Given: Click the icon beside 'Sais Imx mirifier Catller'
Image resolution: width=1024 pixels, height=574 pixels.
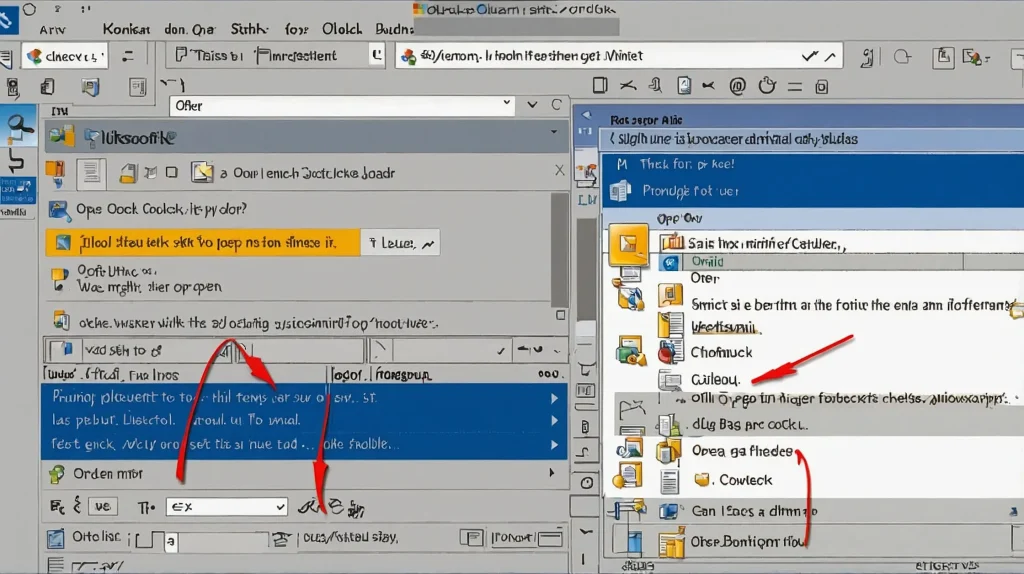Looking at the screenshot, I should (671, 244).
